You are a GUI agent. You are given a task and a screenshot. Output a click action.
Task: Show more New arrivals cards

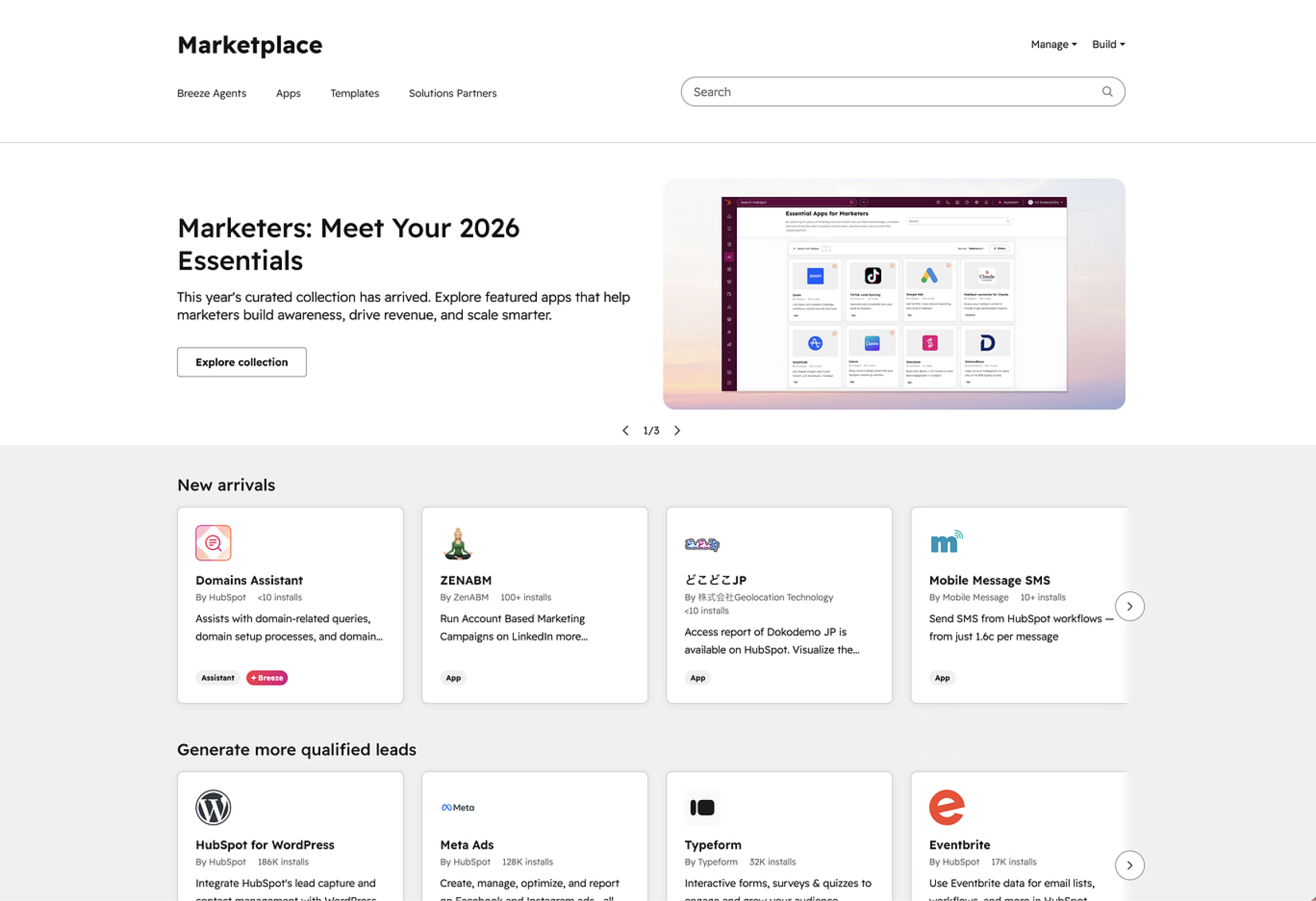pyautogui.click(x=1129, y=606)
